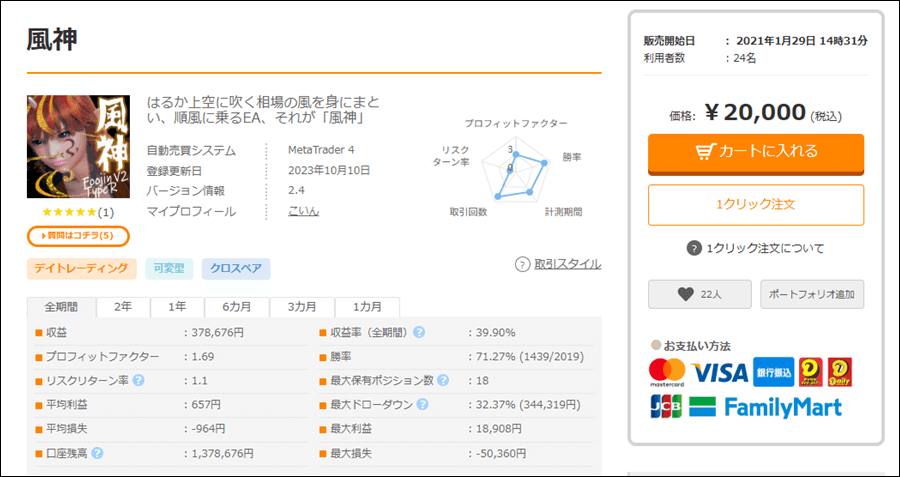Select the デイトレーディング tag
Image resolution: width=900 pixels, height=477 pixels.
point(82,269)
